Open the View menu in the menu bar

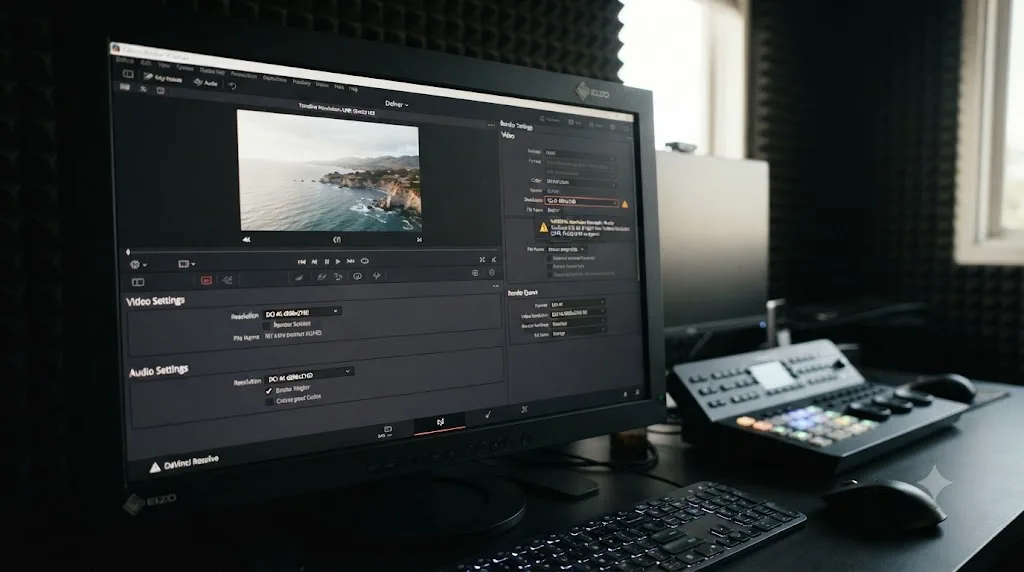(164, 66)
